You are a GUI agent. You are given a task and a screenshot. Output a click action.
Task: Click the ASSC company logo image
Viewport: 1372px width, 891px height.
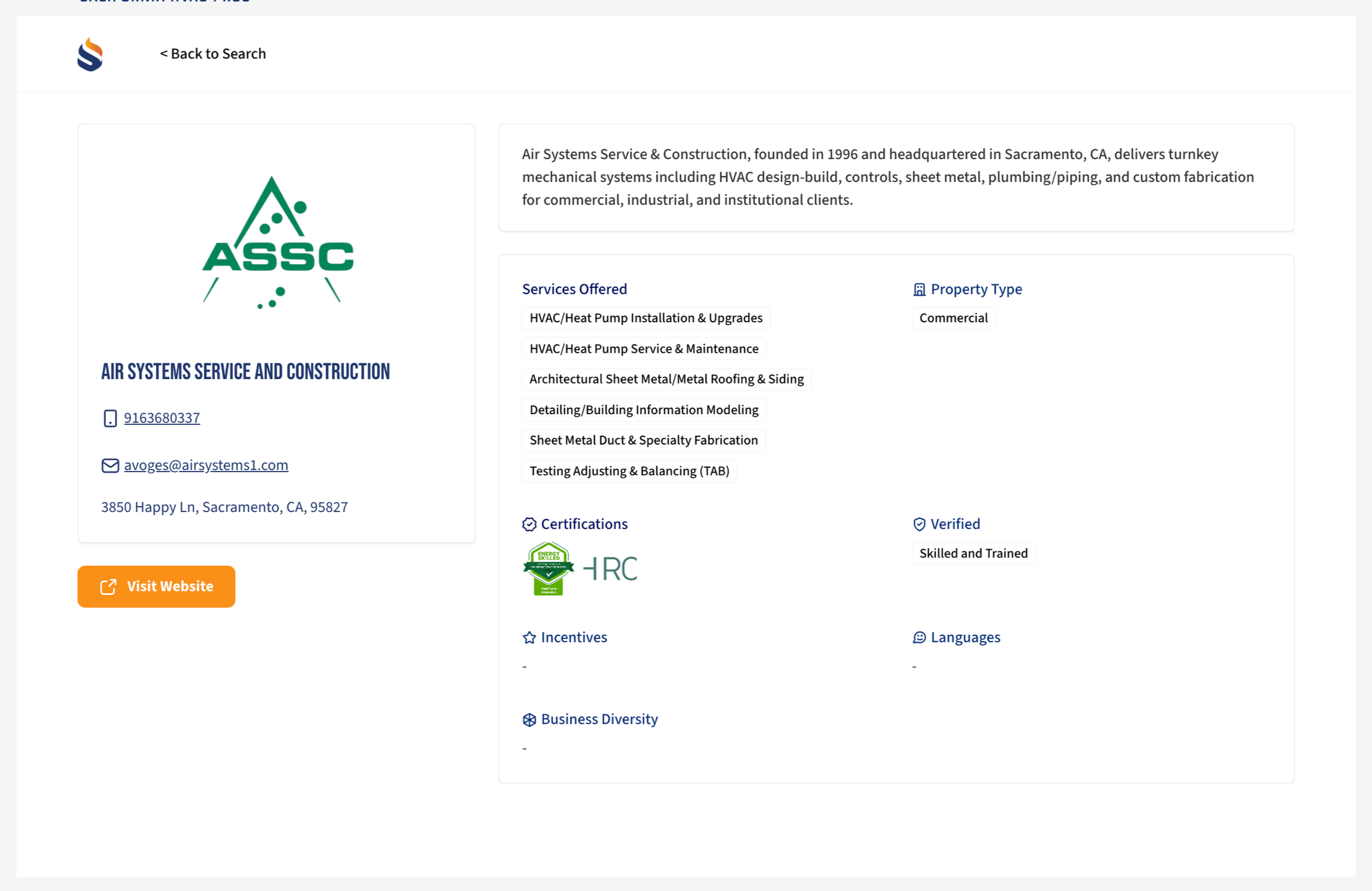pos(277,242)
